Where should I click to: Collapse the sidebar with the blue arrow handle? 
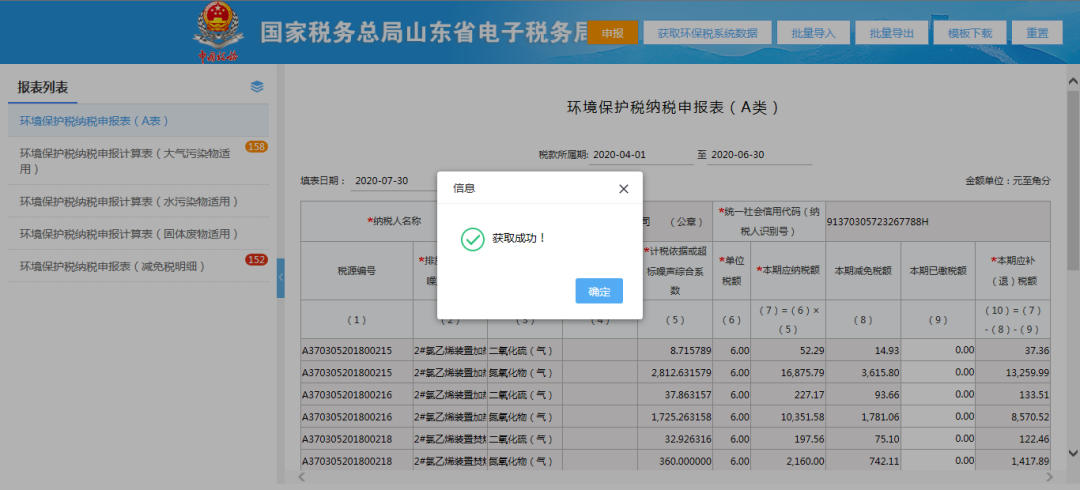[x=280, y=278]
